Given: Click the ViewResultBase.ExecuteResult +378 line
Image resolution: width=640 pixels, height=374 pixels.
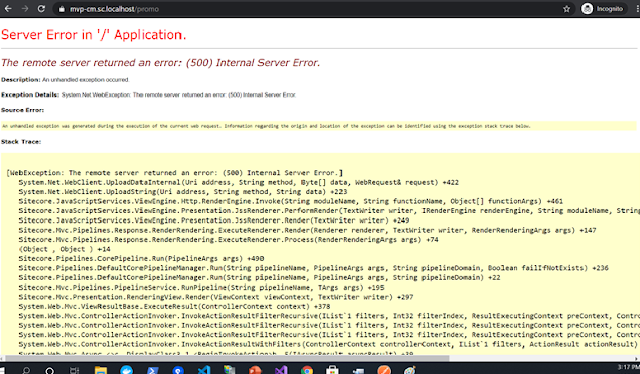Looking at the screenshot, I should pos(174,306).
